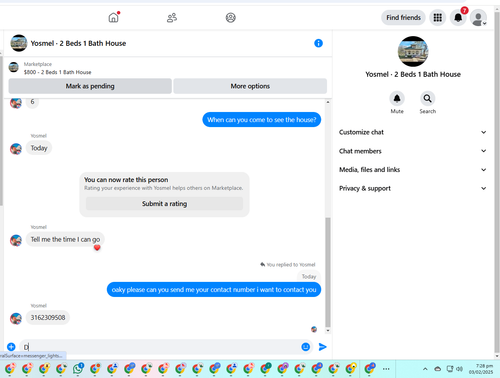
Task: Click the heart reaction on Yosmel's message
Action: pos(97,248)
